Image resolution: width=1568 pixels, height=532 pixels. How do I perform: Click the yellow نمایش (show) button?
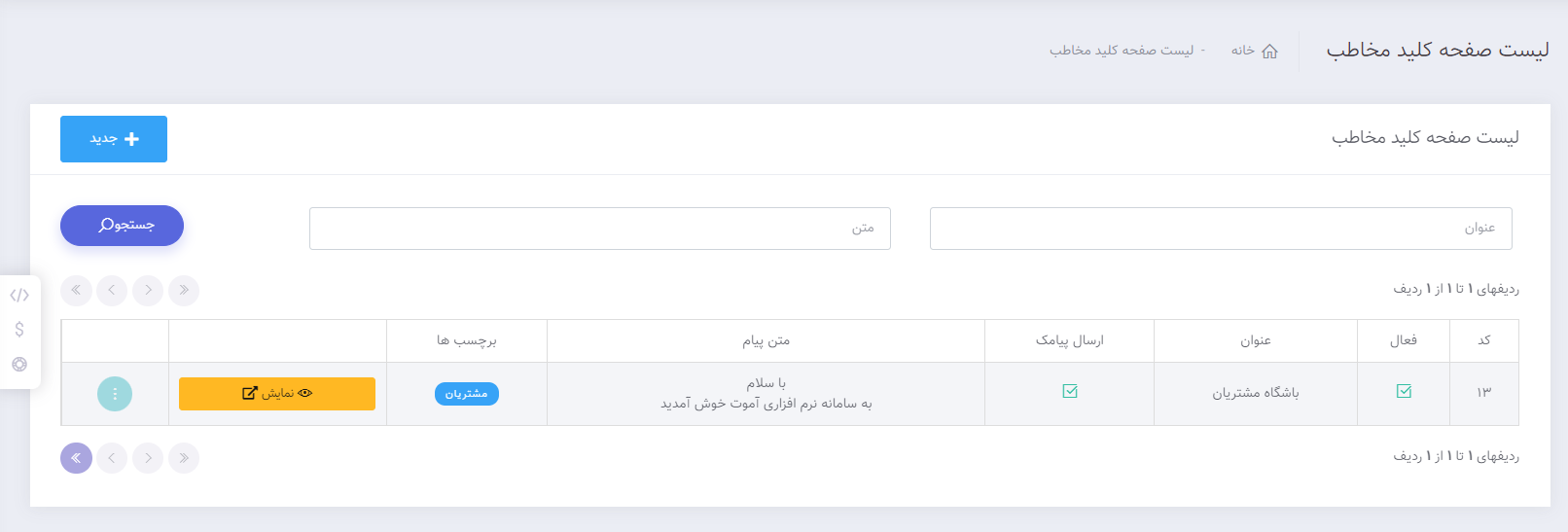coord(277,394)
